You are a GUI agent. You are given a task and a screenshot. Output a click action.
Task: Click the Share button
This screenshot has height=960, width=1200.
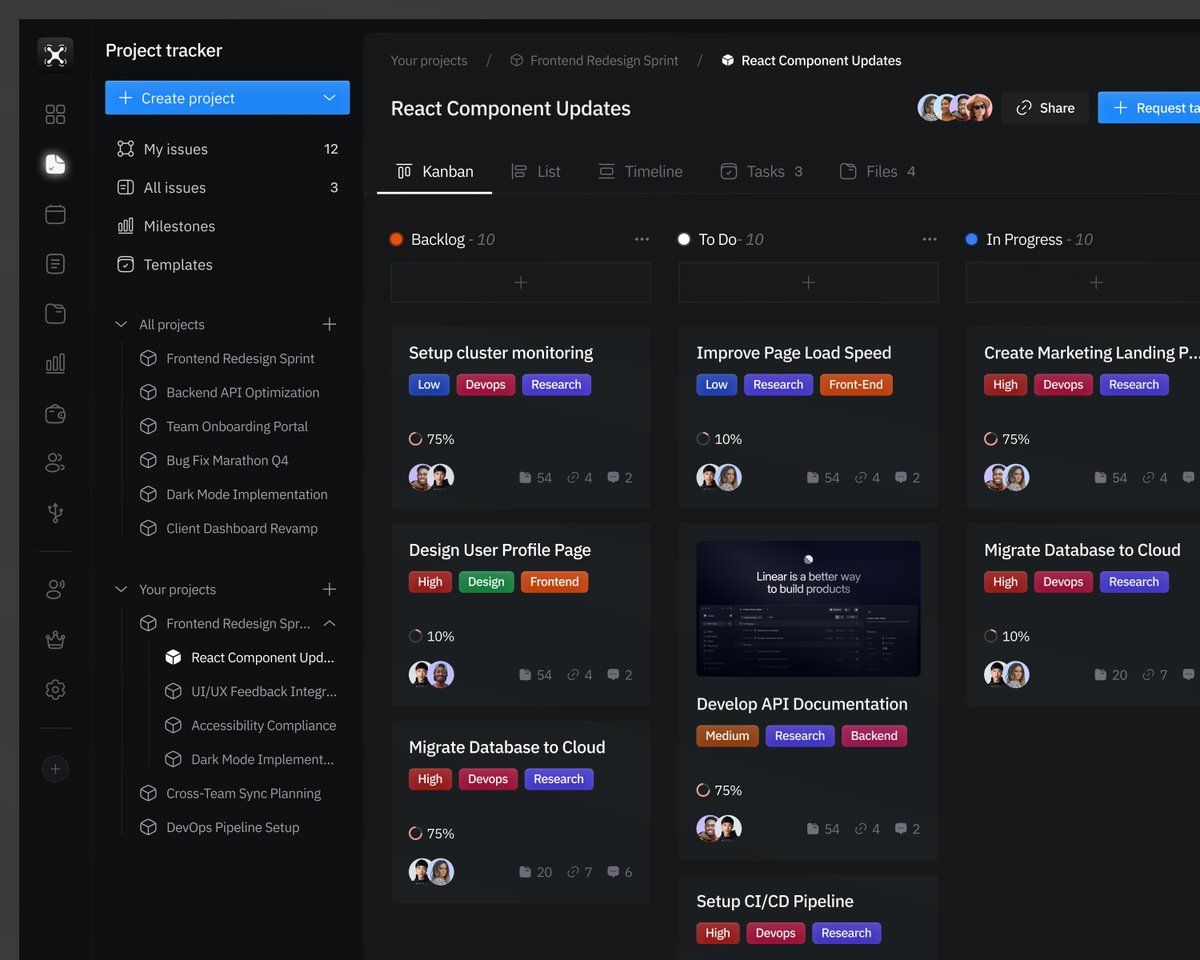point(1045,108)
